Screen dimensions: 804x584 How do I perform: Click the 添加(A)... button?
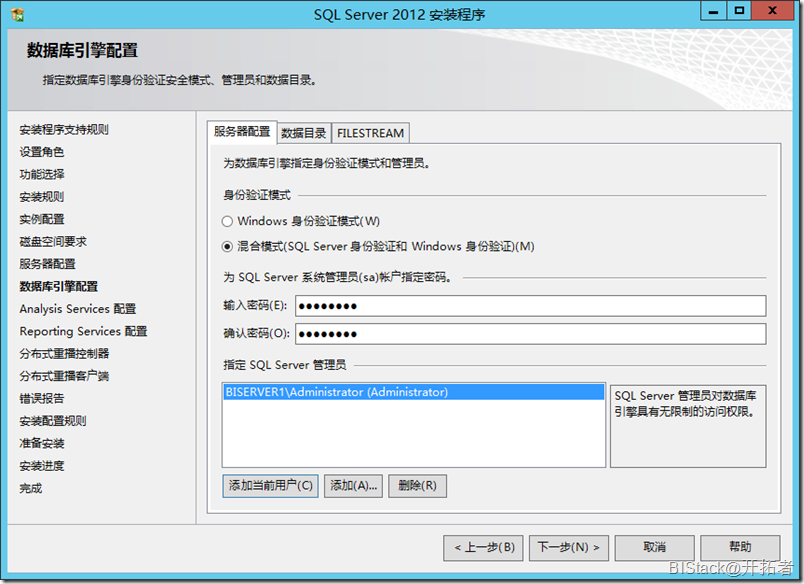[353, 486]
